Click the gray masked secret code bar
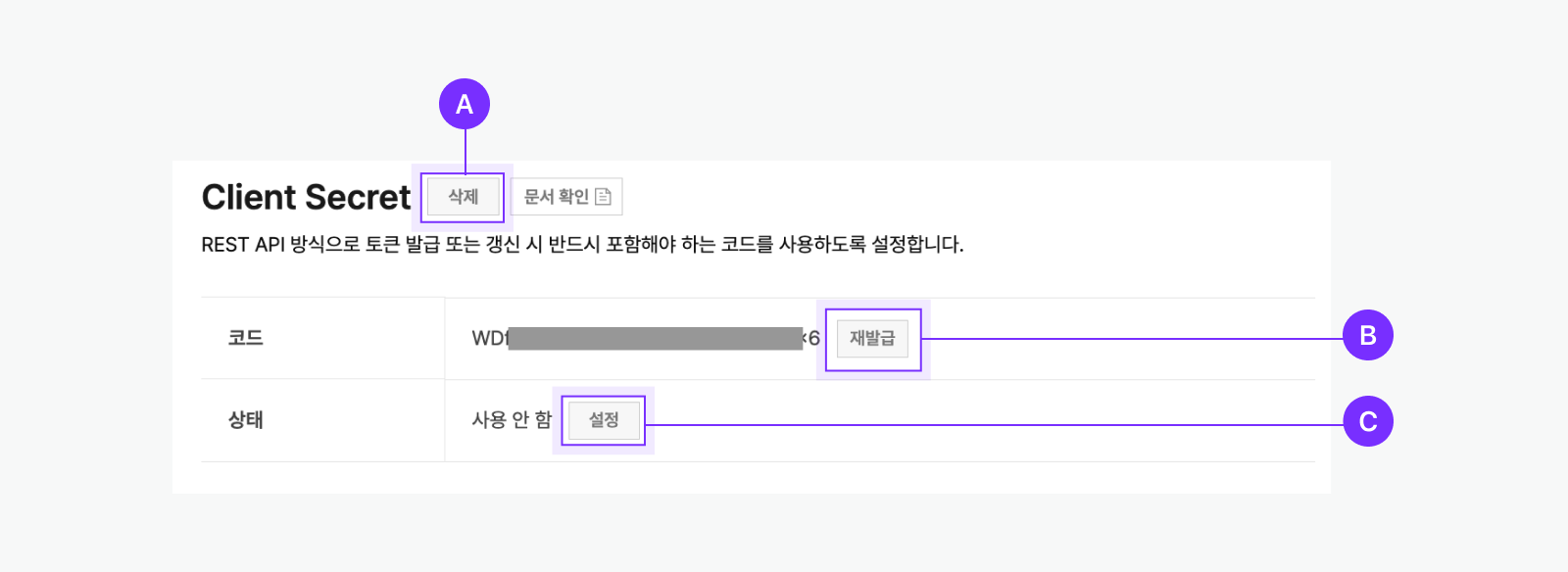 (x=655, y=339)
